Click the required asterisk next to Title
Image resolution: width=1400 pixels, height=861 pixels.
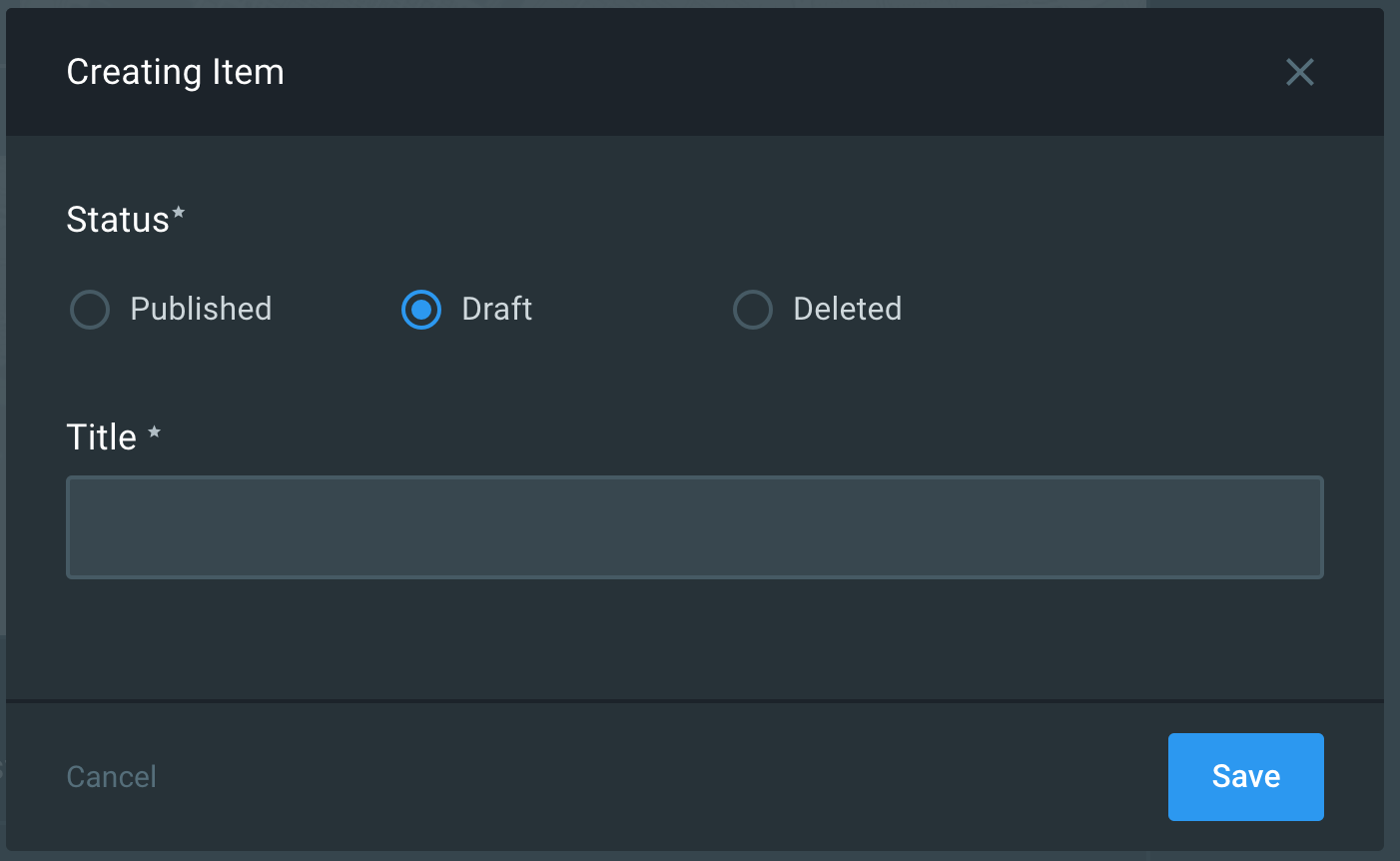156,430
